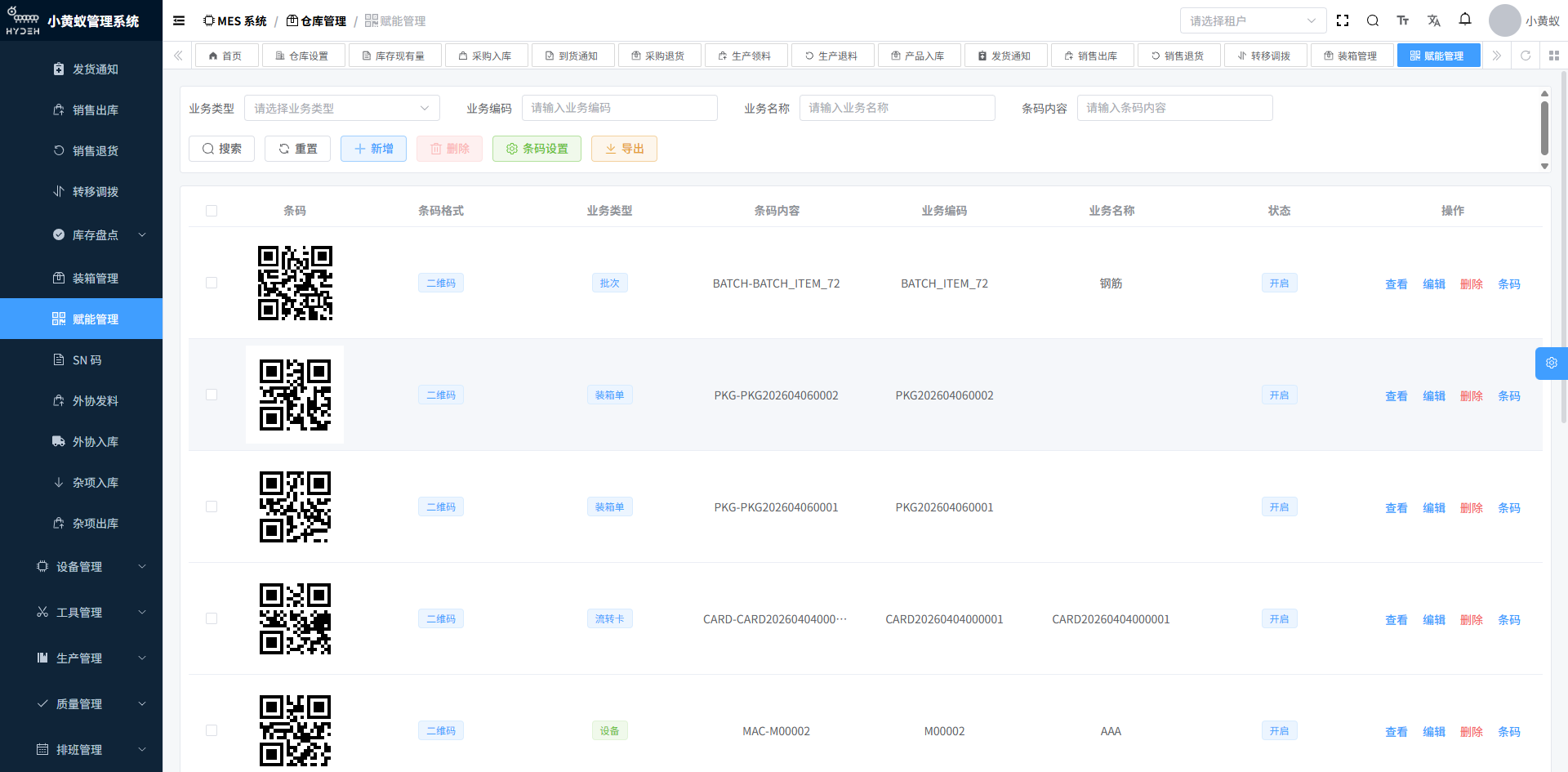
Task: Expand 排班管理 submenu
Action: [82, 750]
